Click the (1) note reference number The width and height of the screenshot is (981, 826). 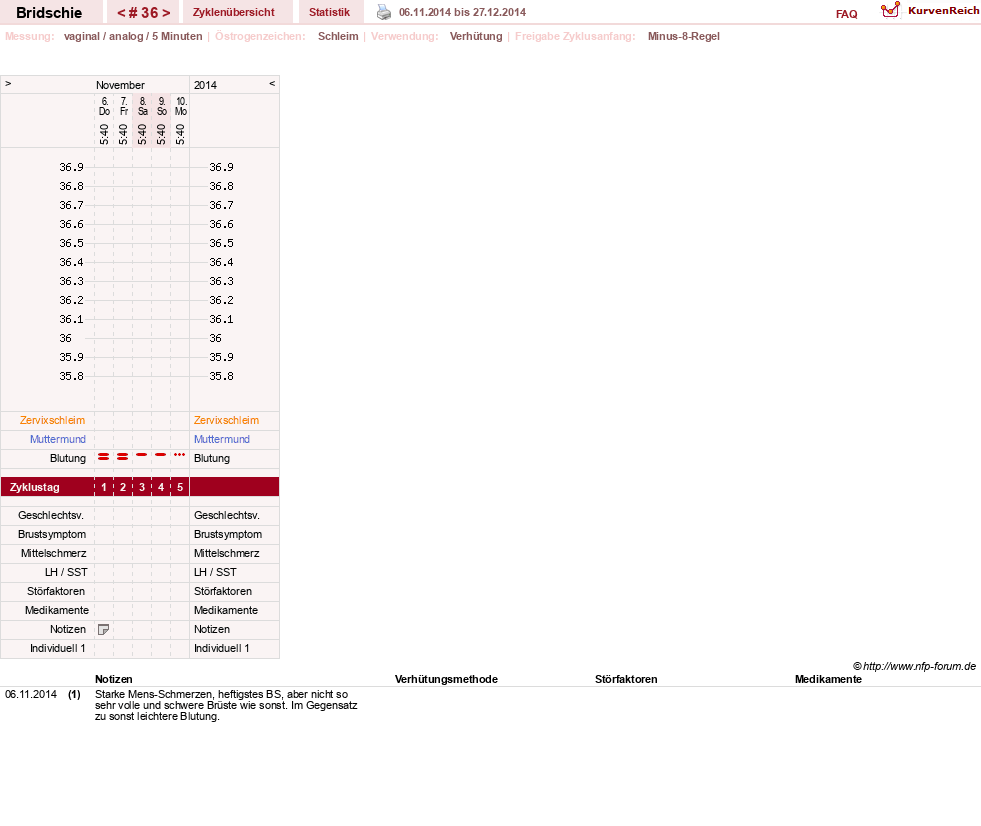[x=74, y=695]
